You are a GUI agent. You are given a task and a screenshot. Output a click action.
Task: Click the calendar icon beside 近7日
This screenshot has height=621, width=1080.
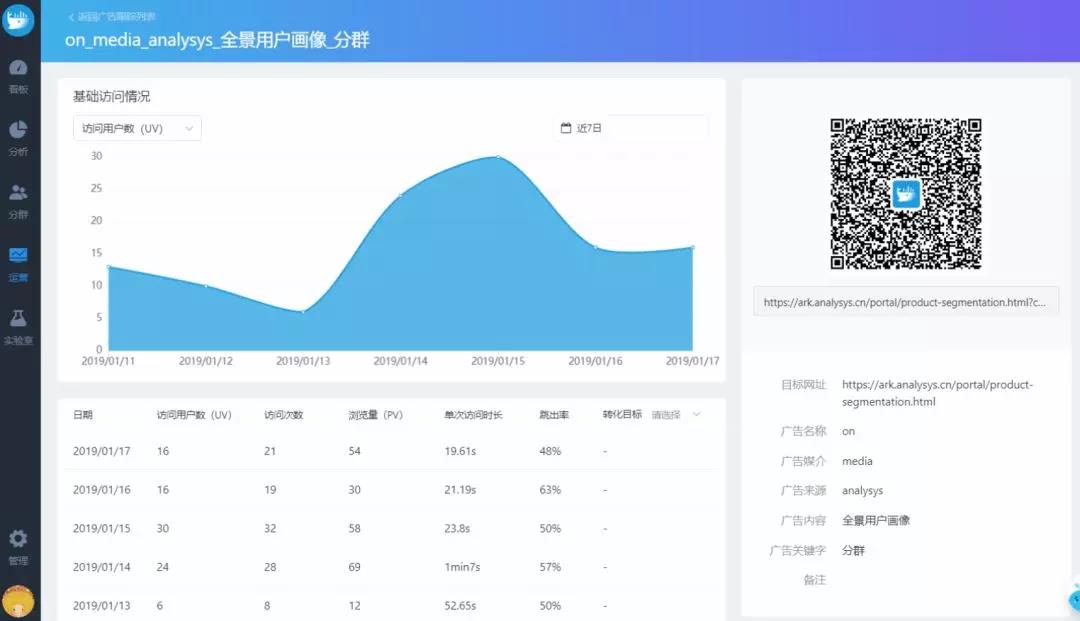pyautogui.click(x=565, y=128)
